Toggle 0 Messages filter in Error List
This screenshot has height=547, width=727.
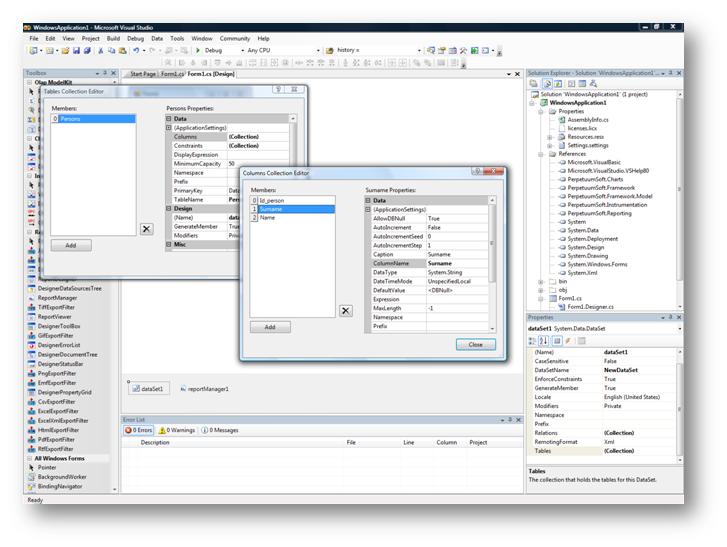pyautogui.click(x=220, y=430)
